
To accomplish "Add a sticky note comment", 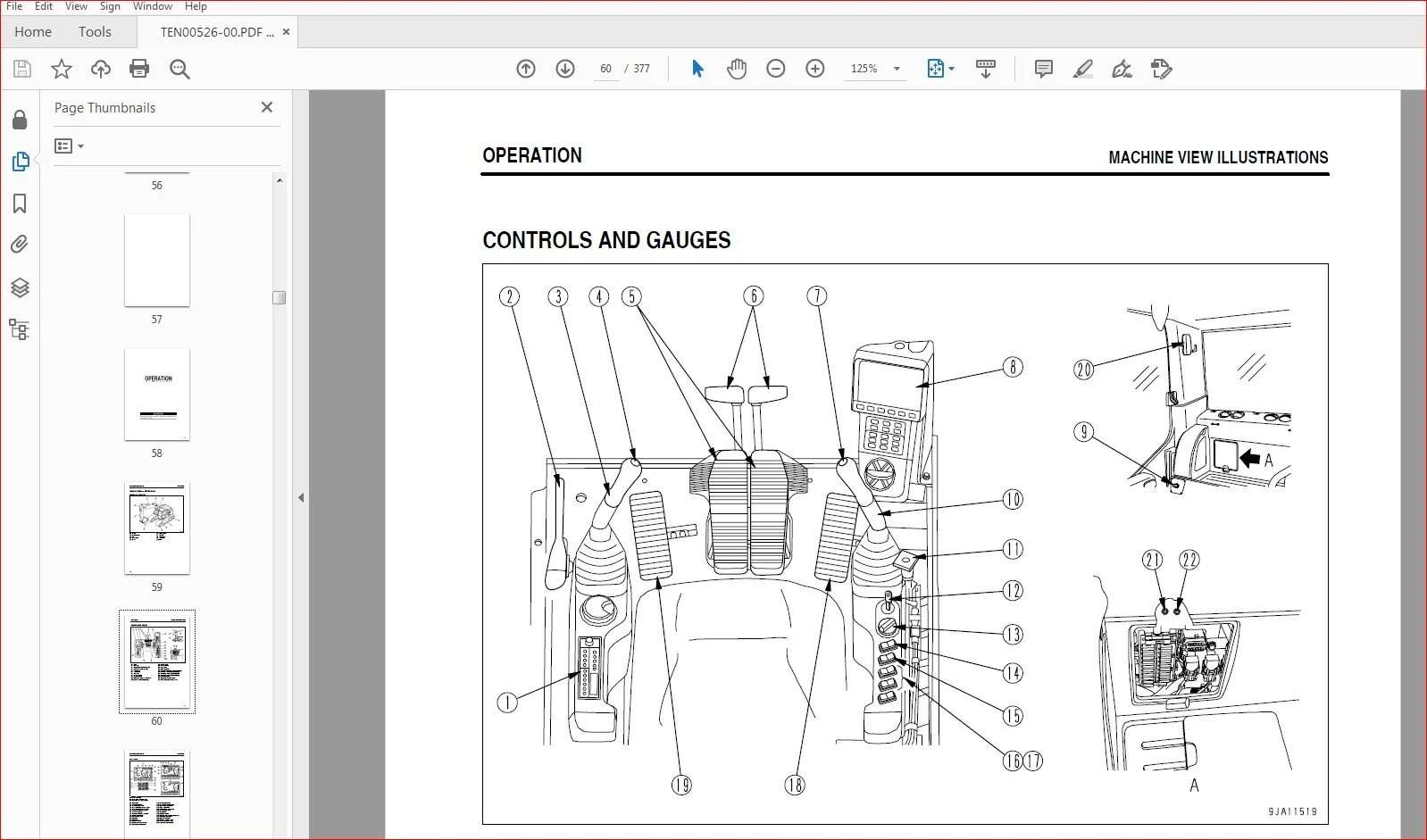I will (1043, 69).
